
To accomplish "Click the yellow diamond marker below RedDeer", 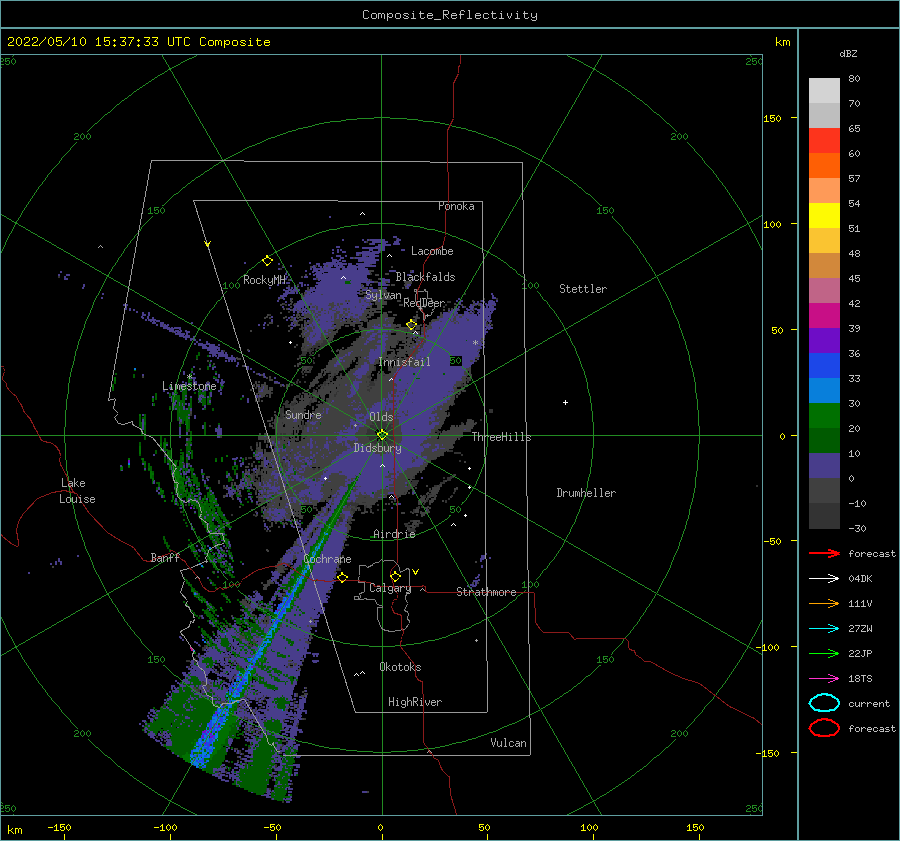I will [x=412, y=325].
